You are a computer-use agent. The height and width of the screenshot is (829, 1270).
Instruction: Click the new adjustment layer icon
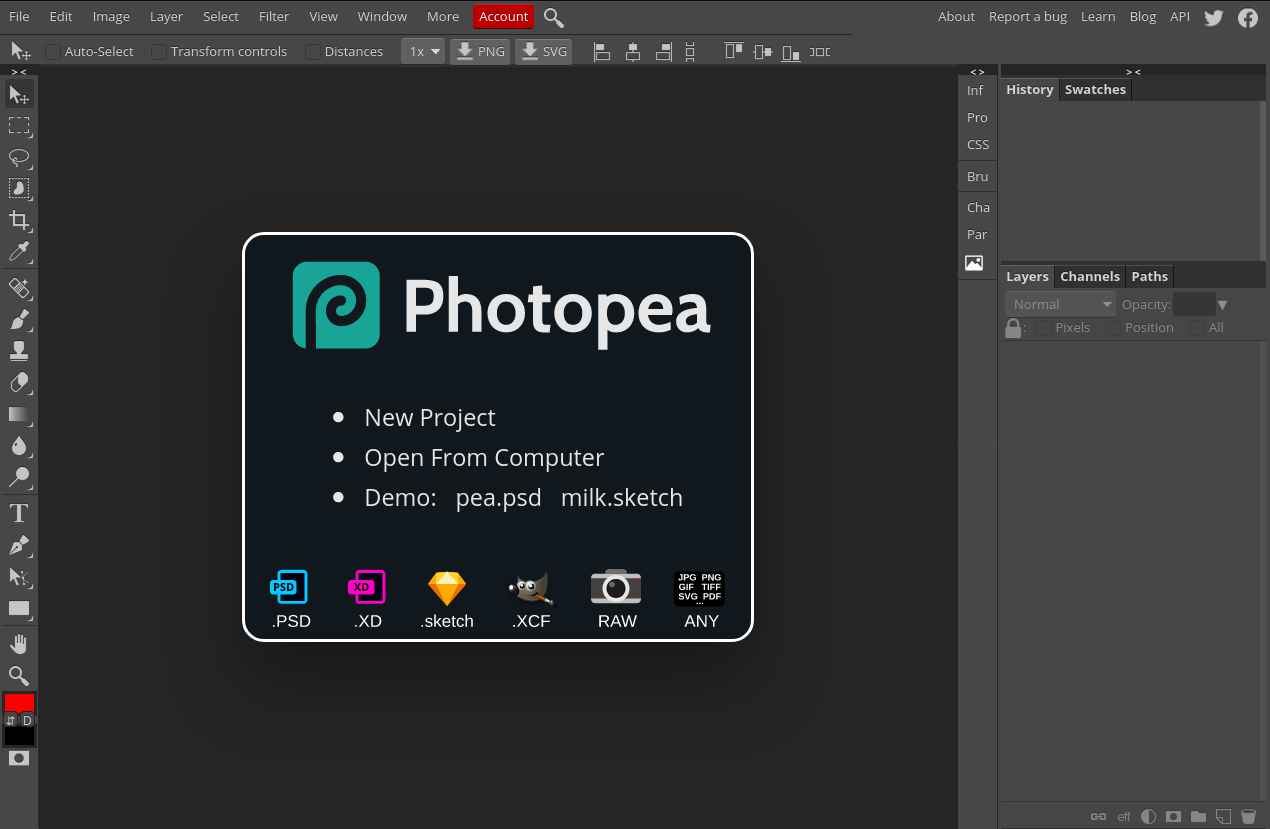[x=1148, y=816]
